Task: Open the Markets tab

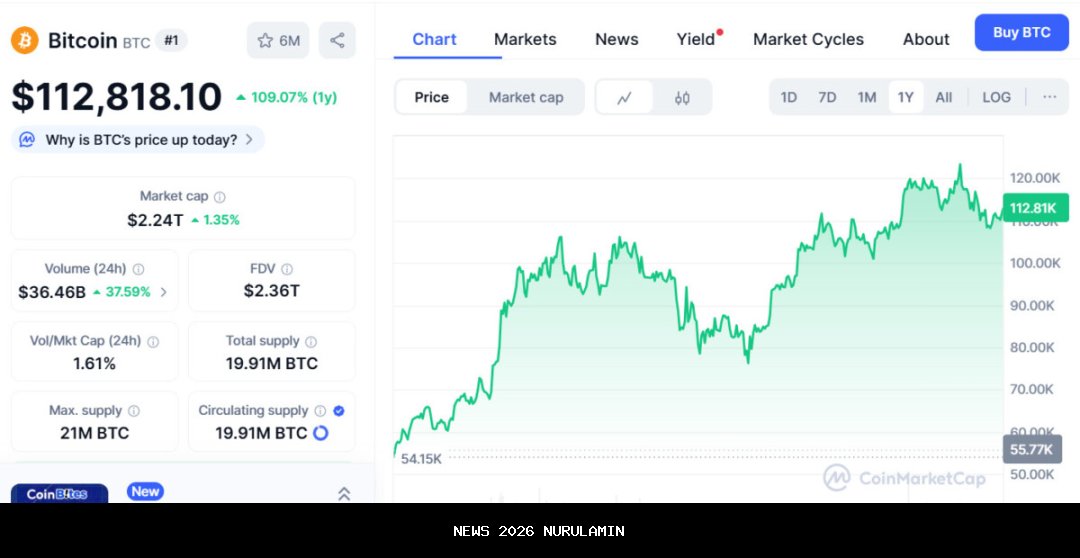Action: (x=525, y=39)
